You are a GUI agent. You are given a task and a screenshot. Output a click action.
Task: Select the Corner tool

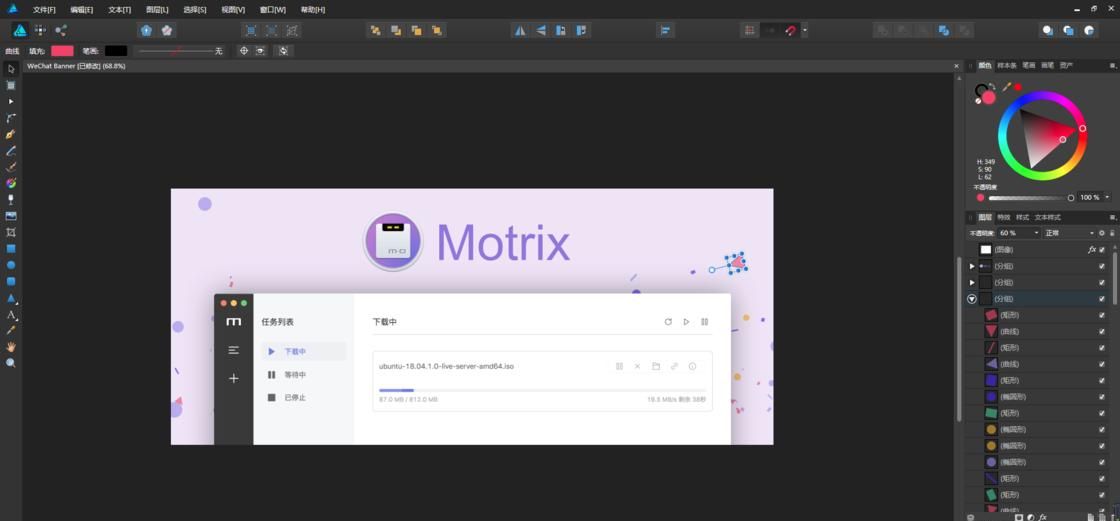(11, 118)
